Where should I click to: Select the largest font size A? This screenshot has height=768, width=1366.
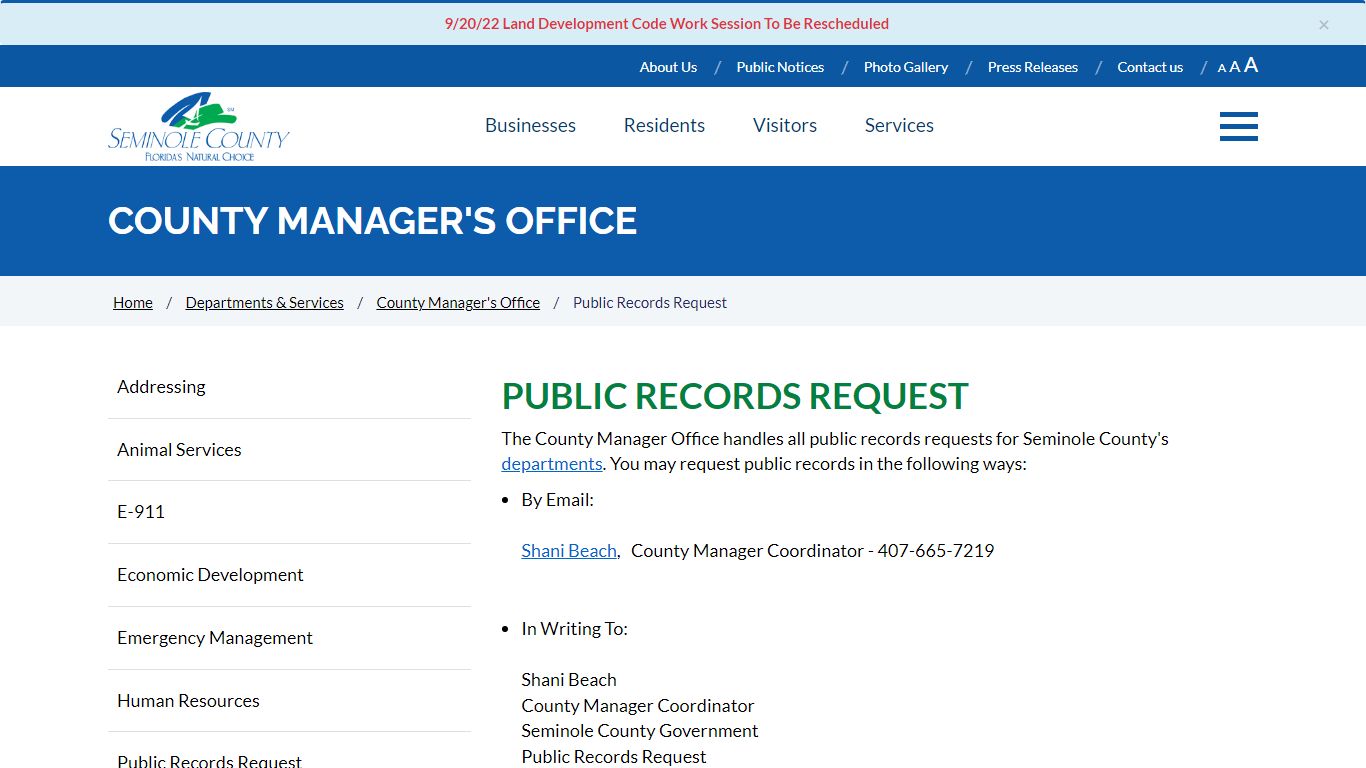pyautogui.click(x=1251, y=65)
